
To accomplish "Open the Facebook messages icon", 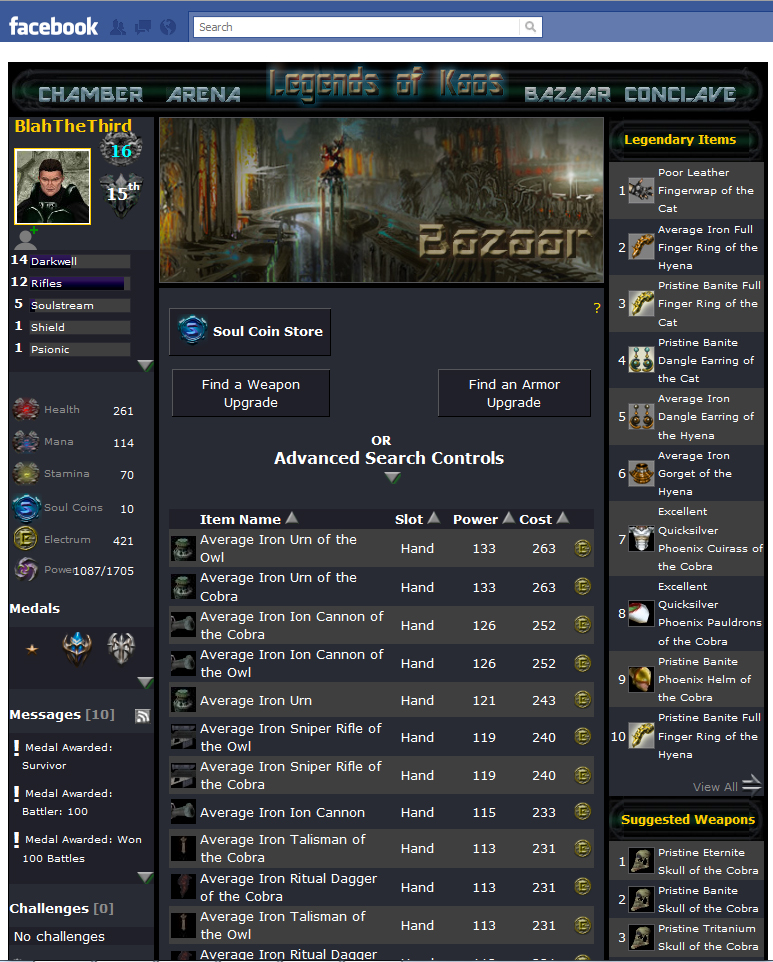I will click(142, 27).
